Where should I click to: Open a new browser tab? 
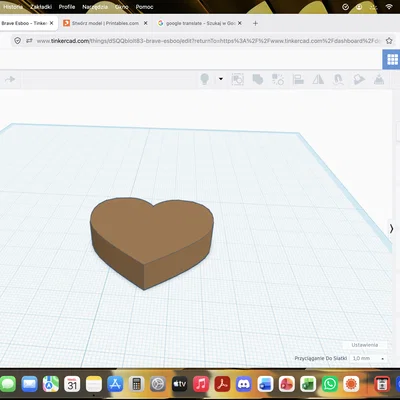255,23
